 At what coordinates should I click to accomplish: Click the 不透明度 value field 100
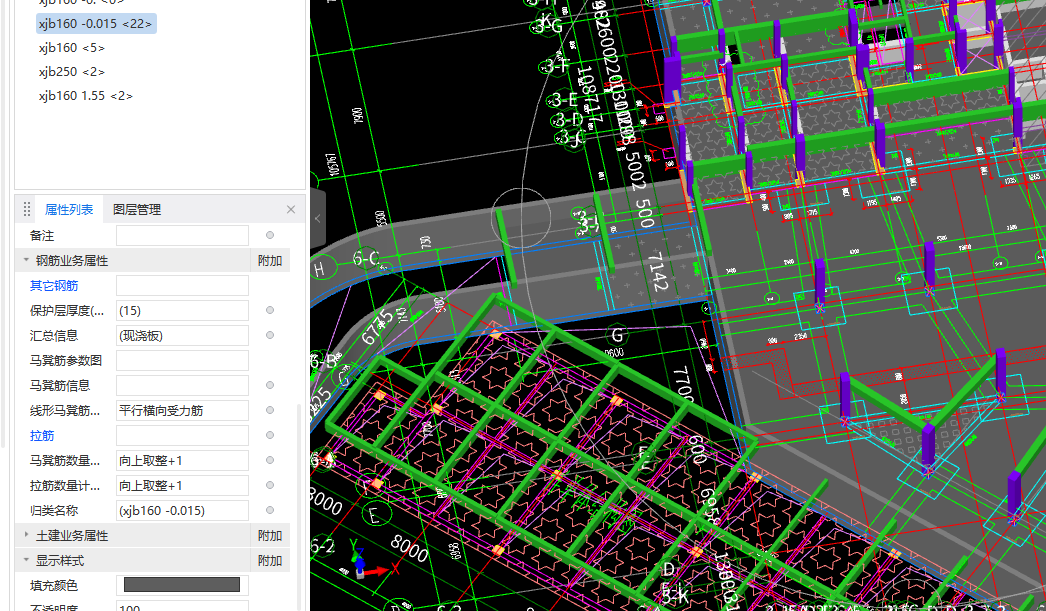[x=182, y=606]
